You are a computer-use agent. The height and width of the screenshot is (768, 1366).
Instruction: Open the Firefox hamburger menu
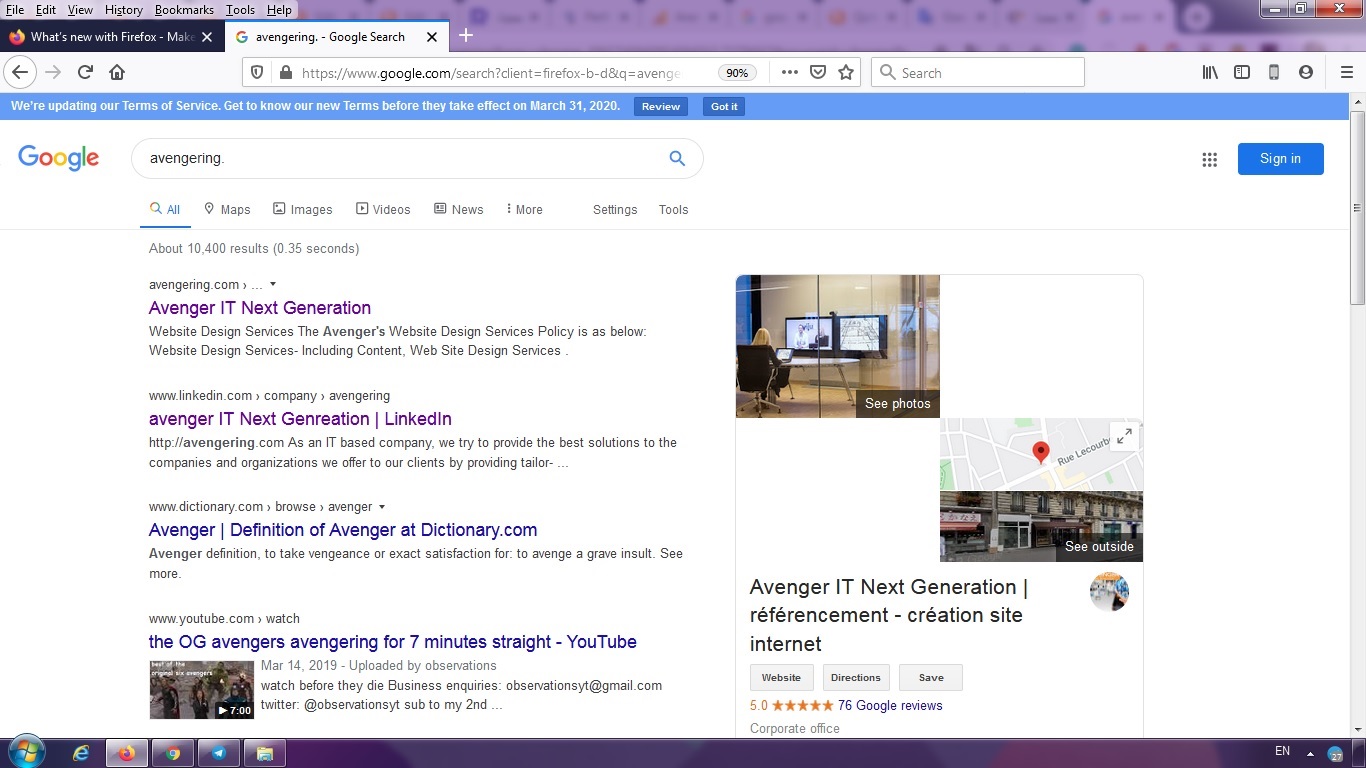(1346, 72)
